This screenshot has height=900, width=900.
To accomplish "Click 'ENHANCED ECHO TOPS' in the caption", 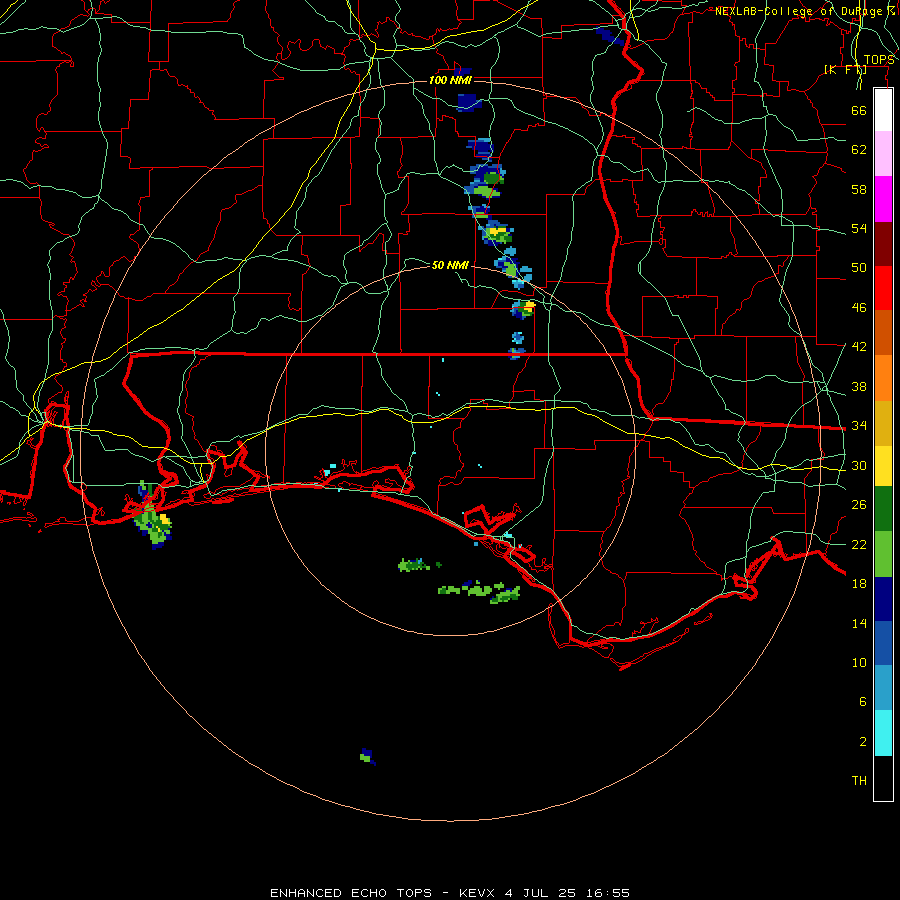I will pyautogui.click(x=351, y=893).
